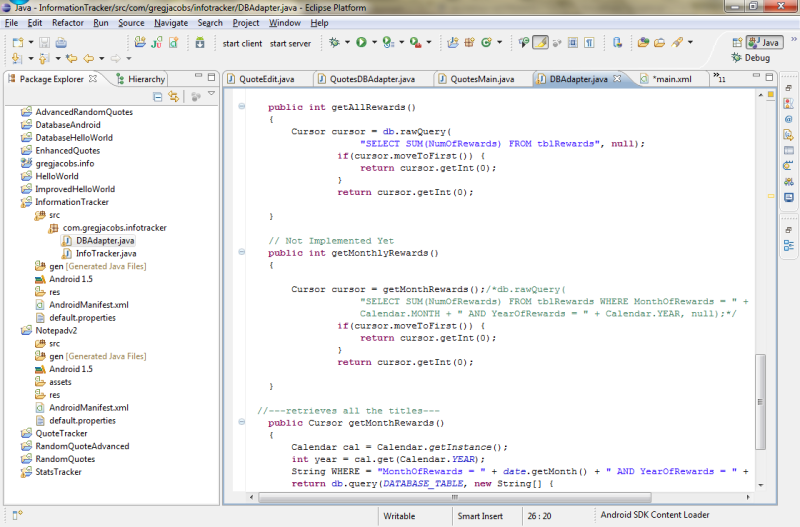The width and height of the screenshot is (800, 527).
Task: Click the Save icon in the toolbar
Action: click(44, 43)
